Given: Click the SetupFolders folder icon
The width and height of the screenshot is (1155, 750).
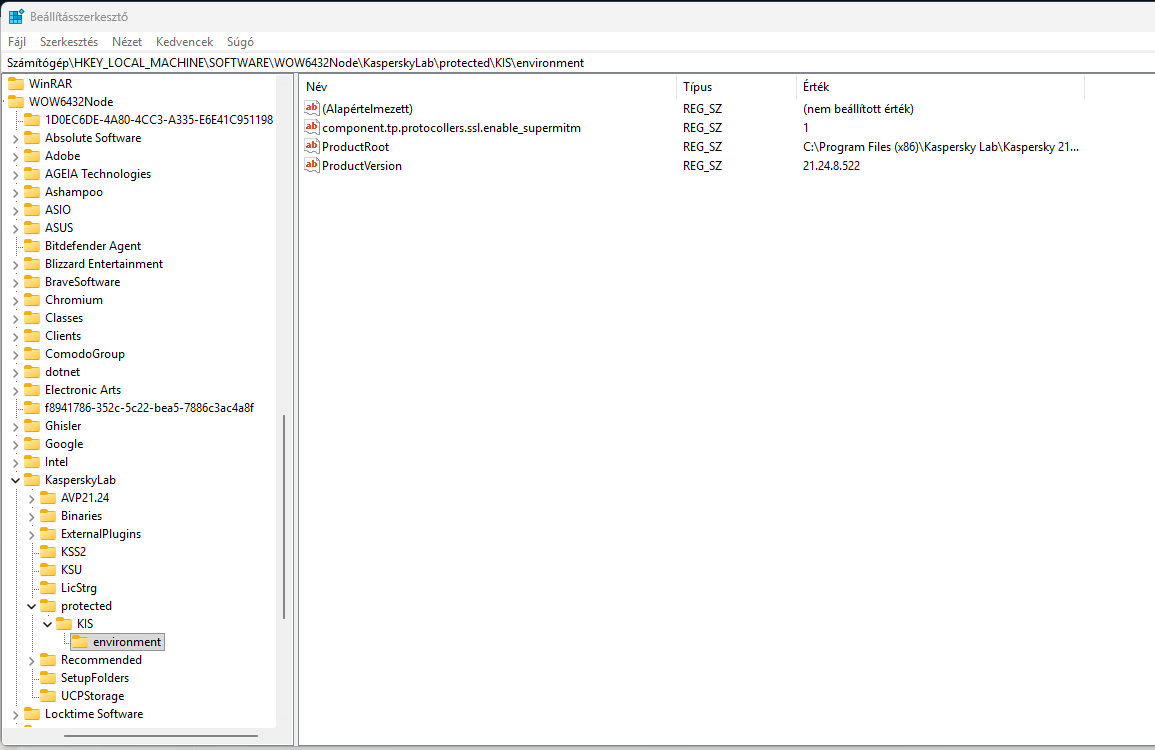Looking at the screenshot, I should [x=48, y=678].
